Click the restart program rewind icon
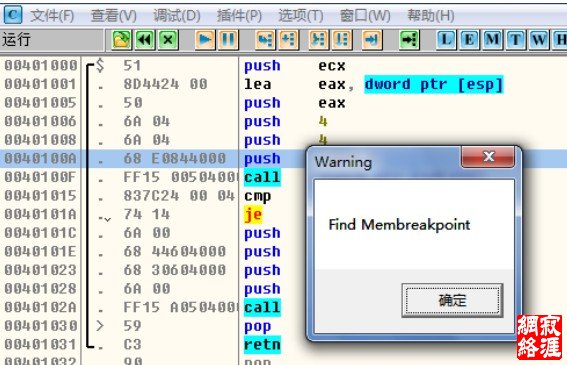Screen dimensions: 567x365 tap(145, 39)
